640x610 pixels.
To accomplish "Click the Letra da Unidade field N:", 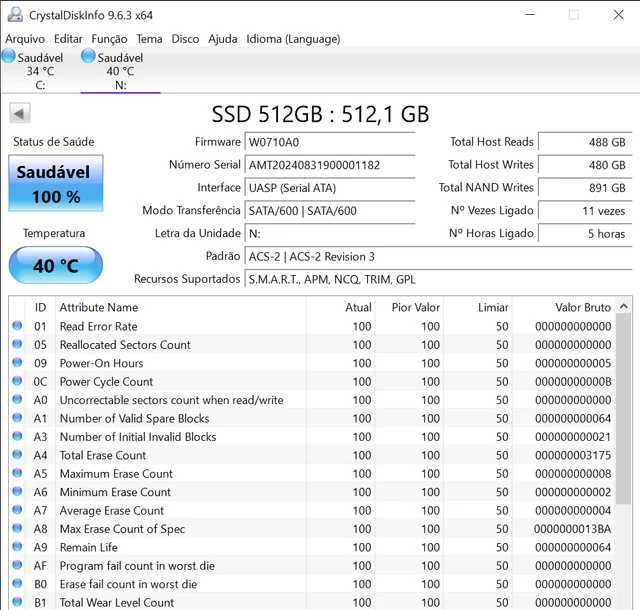I will 330,234.
